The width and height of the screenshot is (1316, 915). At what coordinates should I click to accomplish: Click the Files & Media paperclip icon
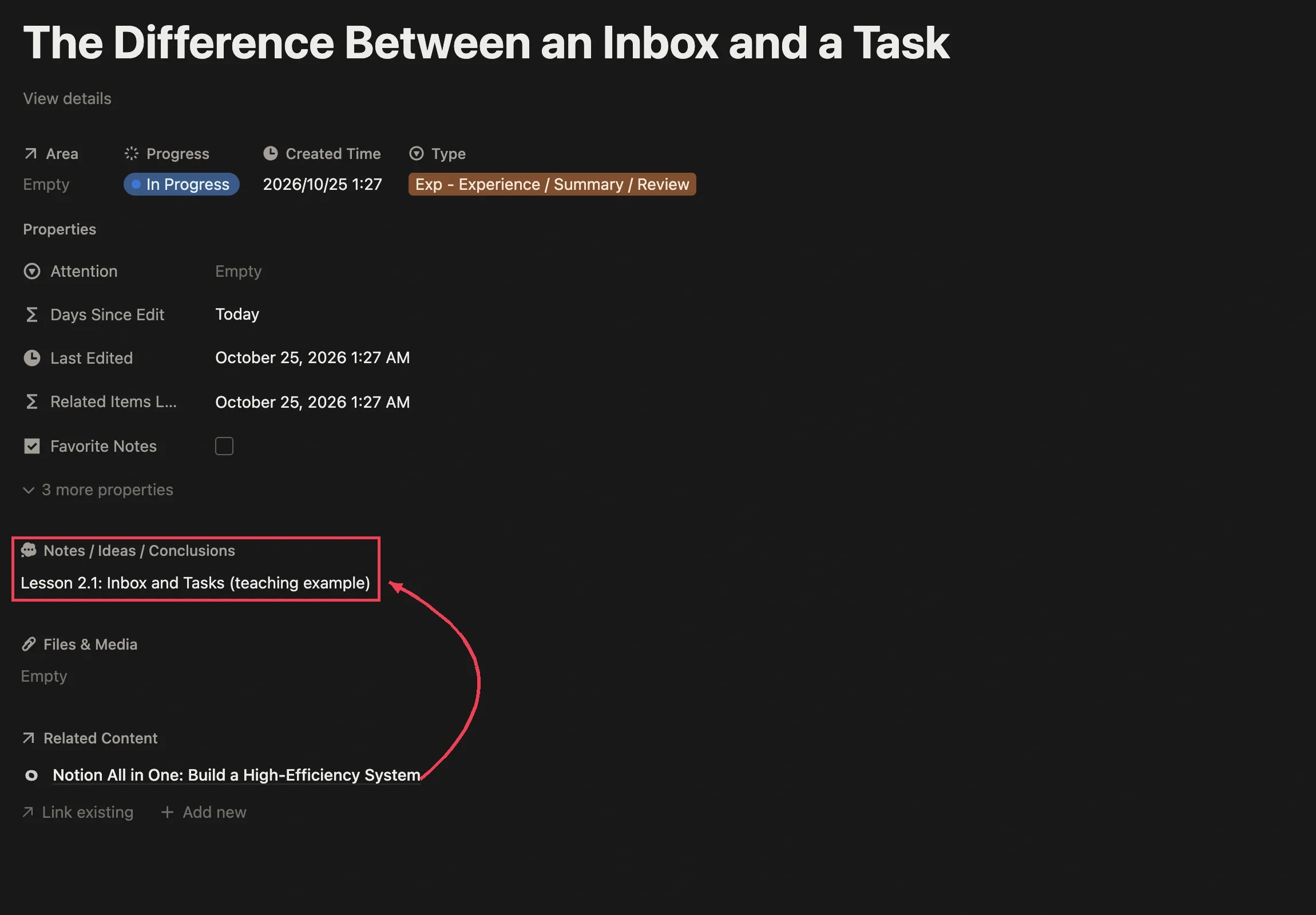pyautogui.click(x=29, y=644)
